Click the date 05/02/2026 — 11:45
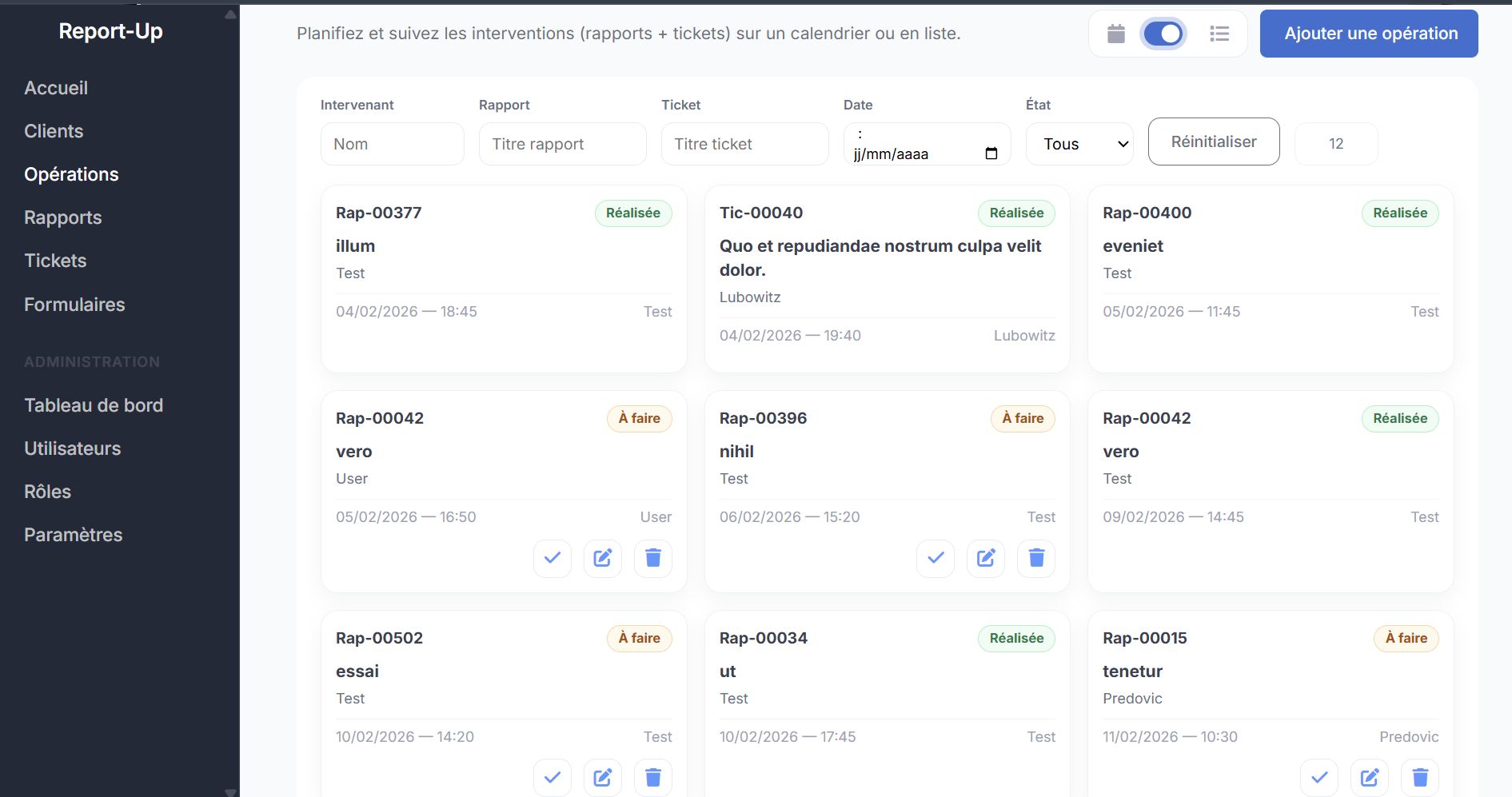 point(1171,312)
